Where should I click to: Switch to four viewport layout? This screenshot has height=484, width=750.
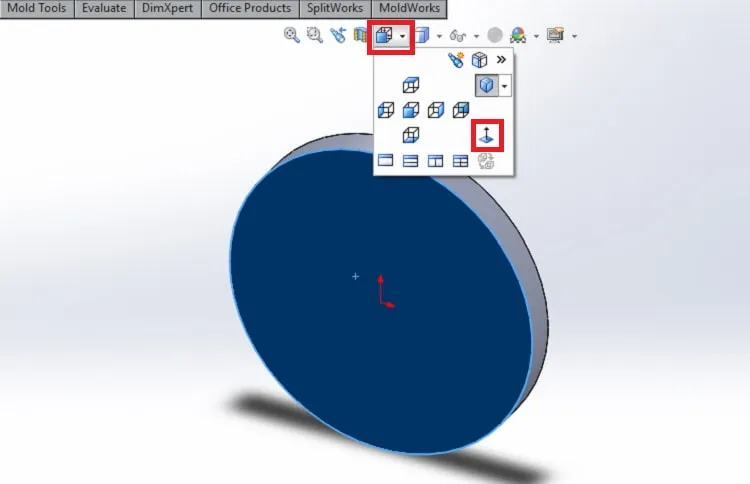tap(460, 161)
